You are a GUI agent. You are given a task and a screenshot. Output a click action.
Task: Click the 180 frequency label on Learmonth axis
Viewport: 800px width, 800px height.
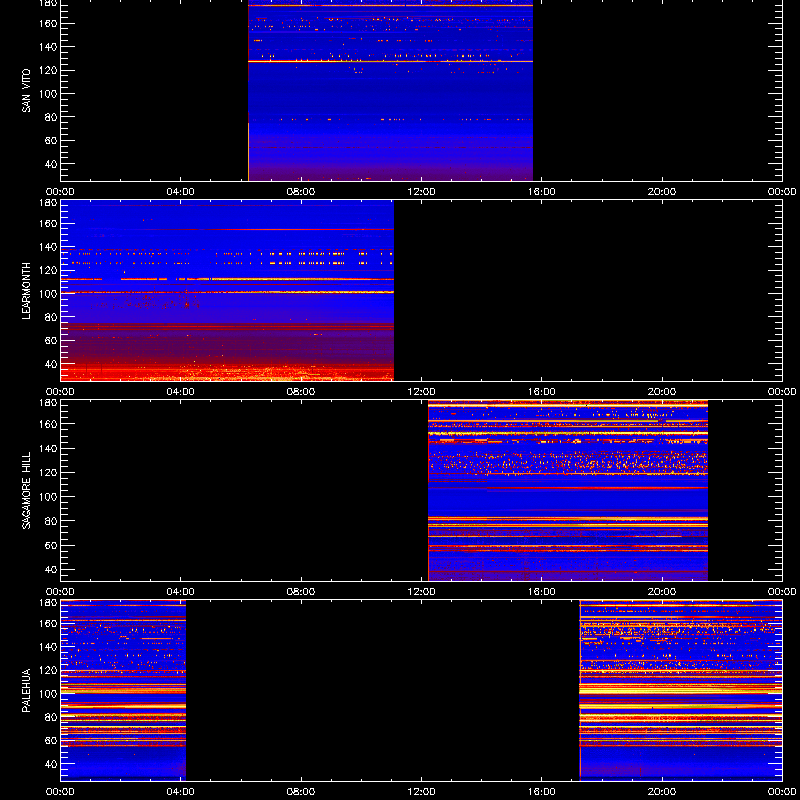click(49, 203)
